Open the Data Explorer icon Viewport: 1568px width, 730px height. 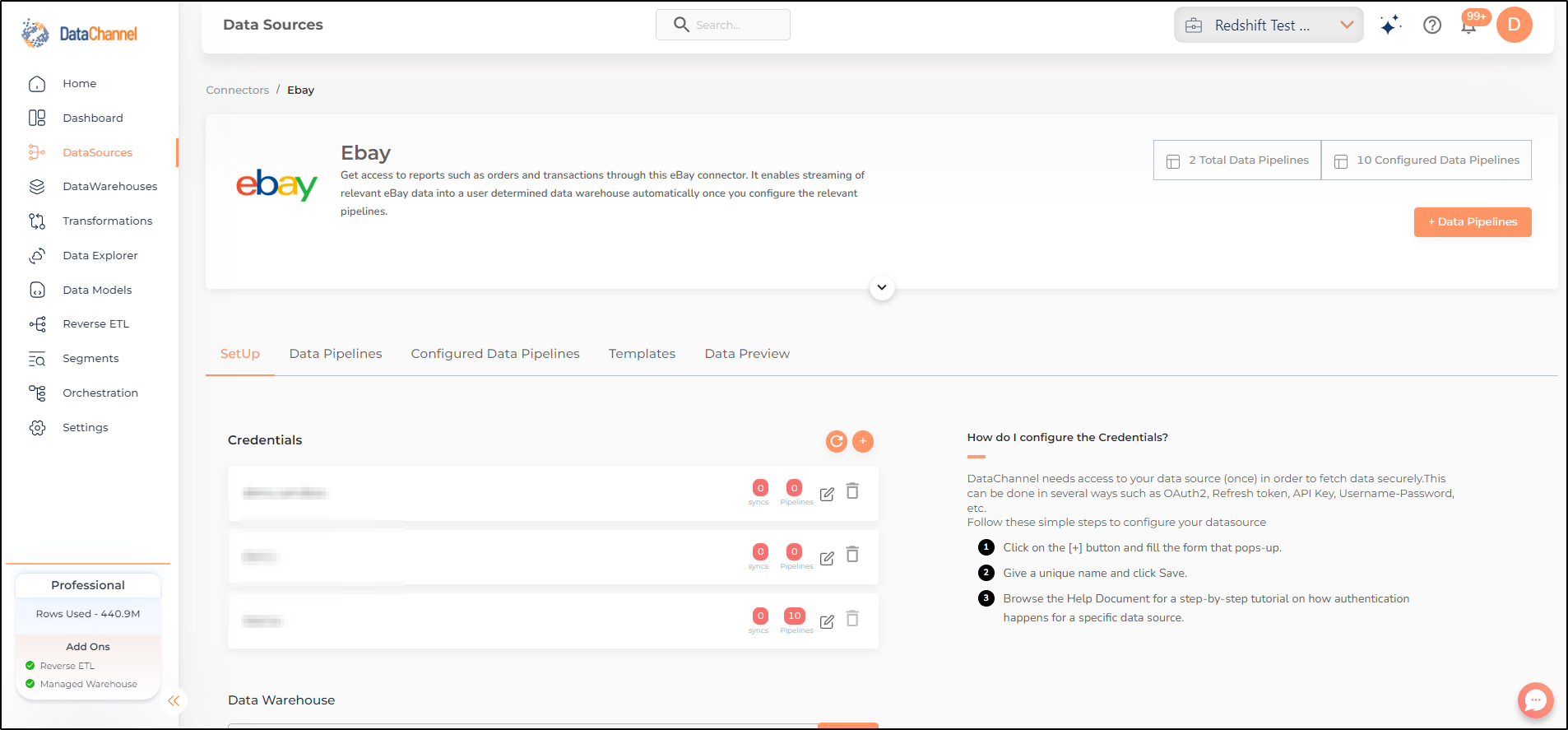pos(37,256)
